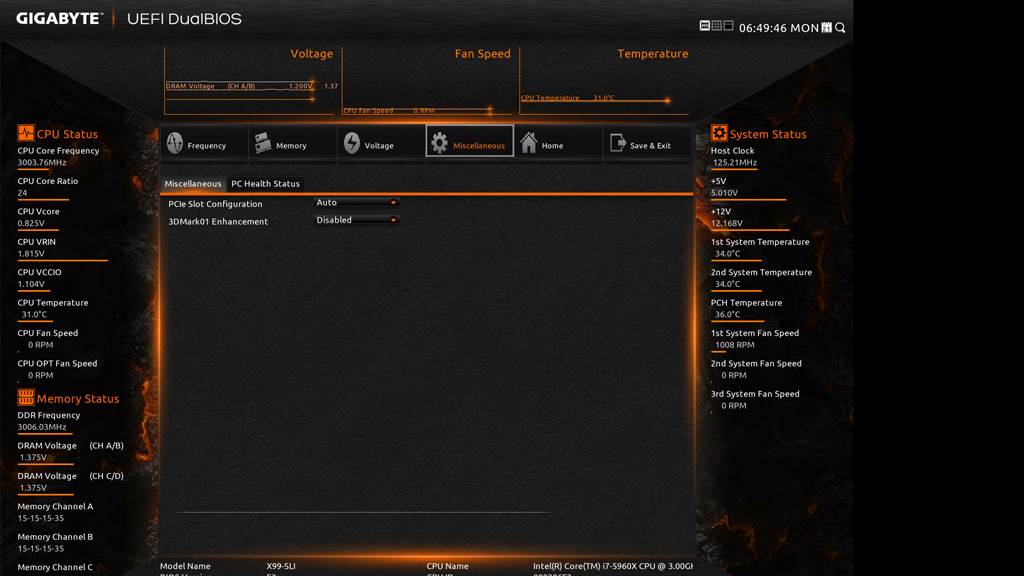Switch to the grid layout view icon

coord(716,26)
